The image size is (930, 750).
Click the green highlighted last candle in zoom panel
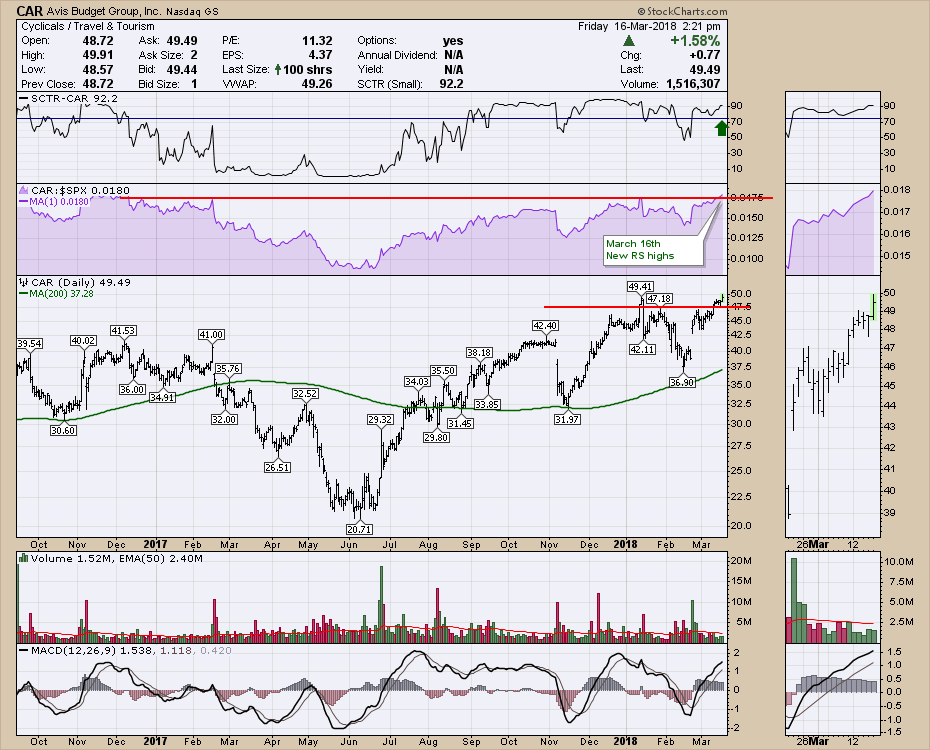click(873, 306)
